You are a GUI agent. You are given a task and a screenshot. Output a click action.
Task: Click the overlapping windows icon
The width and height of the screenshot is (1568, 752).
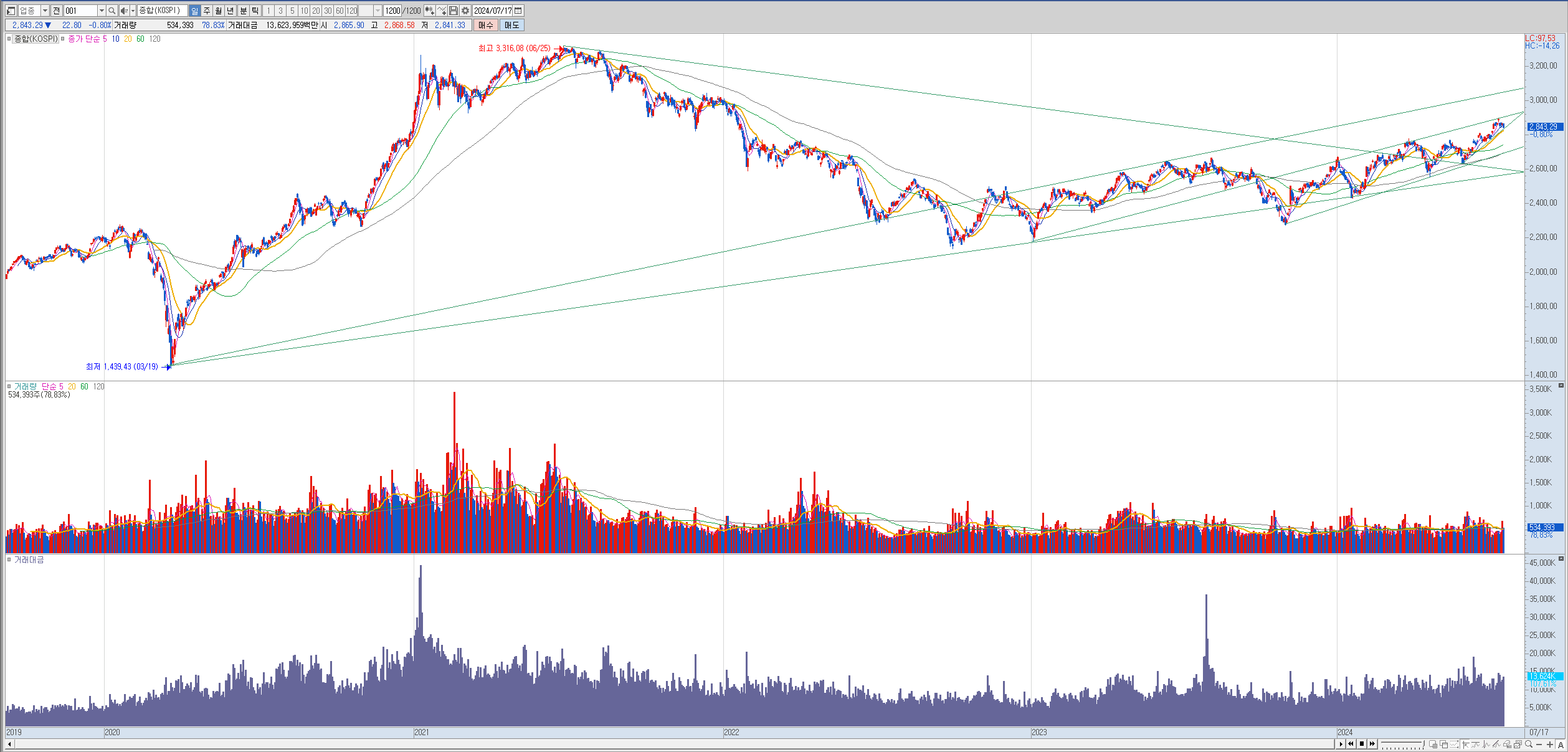tap(1444, 744)
